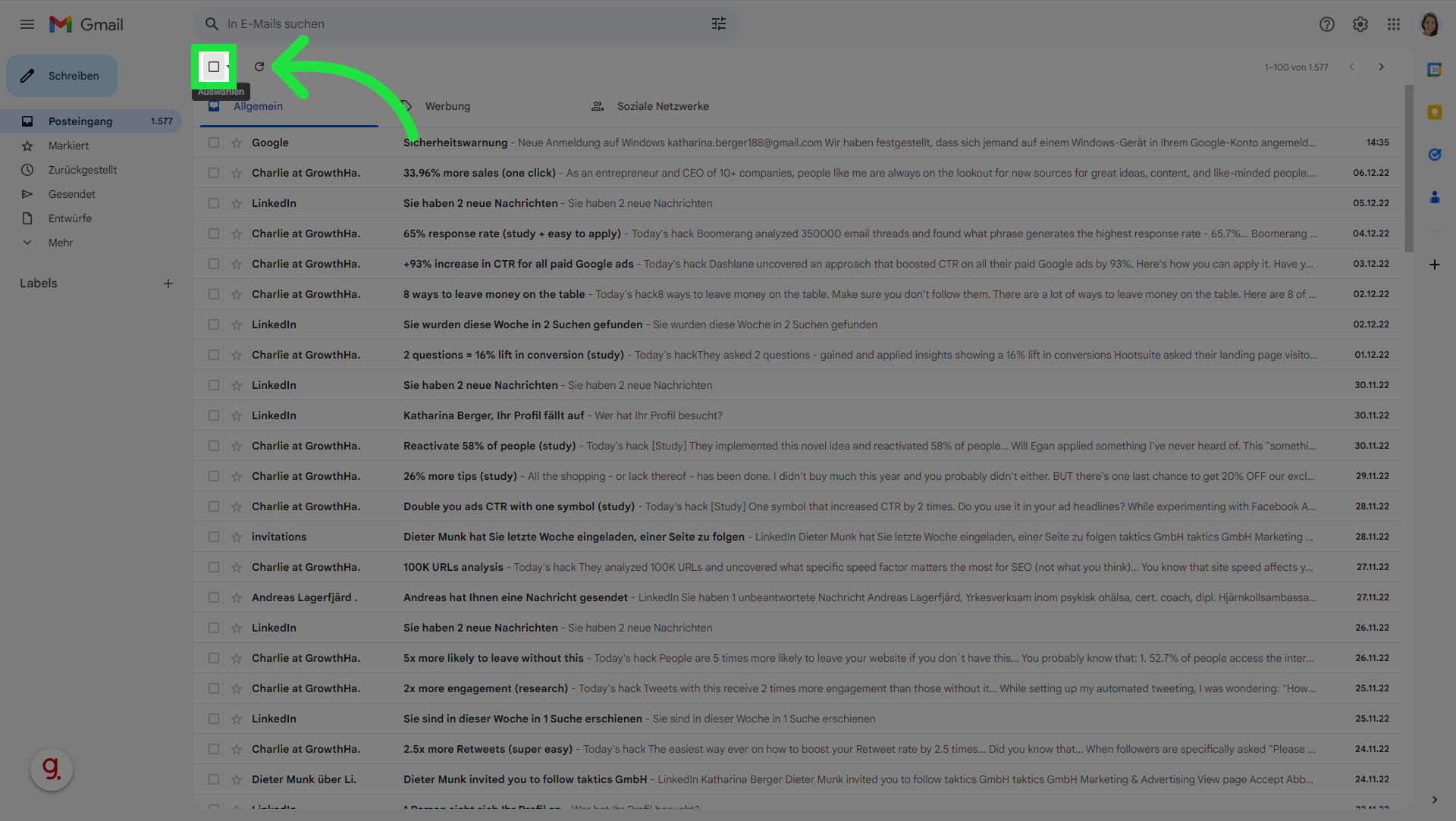Open '2x more engagement (research)' email
Viewport: 1456px width, 821px height.
point(797,688)
